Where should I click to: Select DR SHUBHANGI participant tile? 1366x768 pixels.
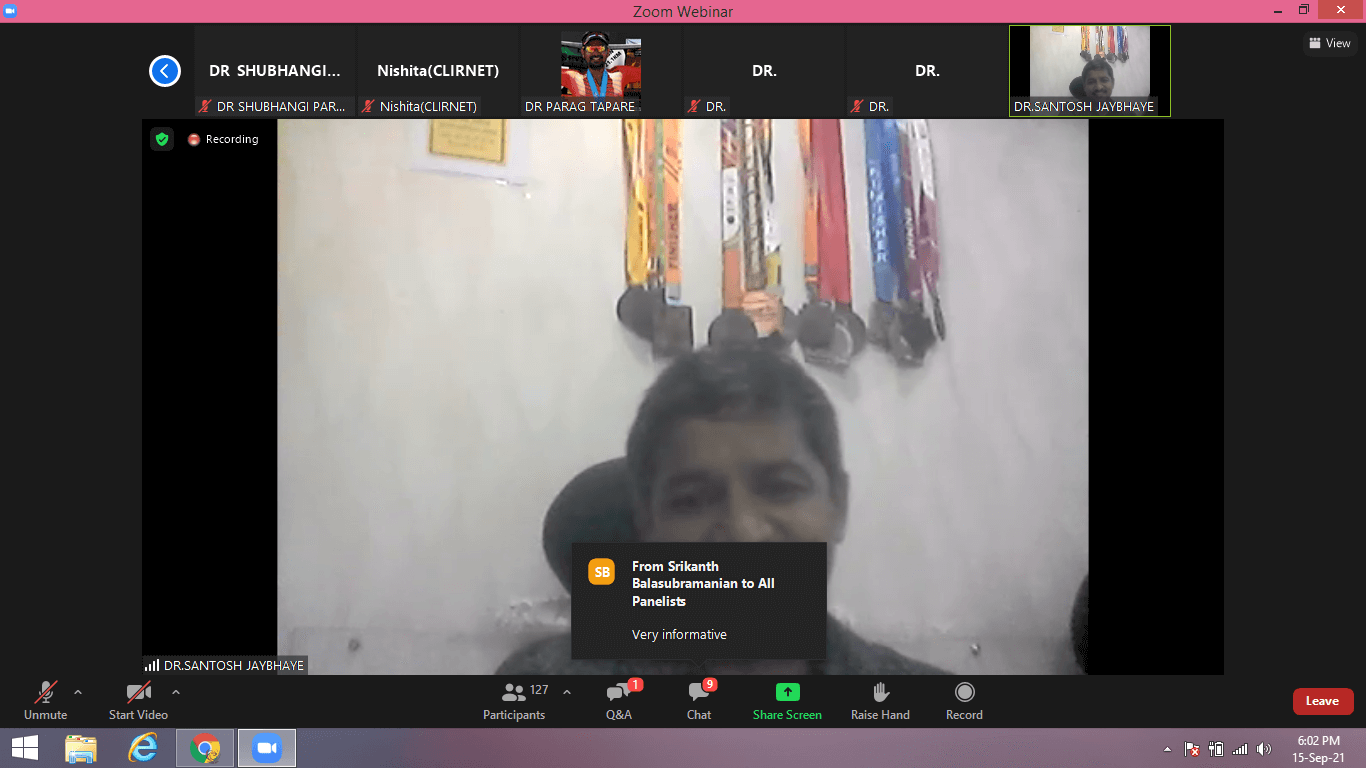click(x=275, y=71)
